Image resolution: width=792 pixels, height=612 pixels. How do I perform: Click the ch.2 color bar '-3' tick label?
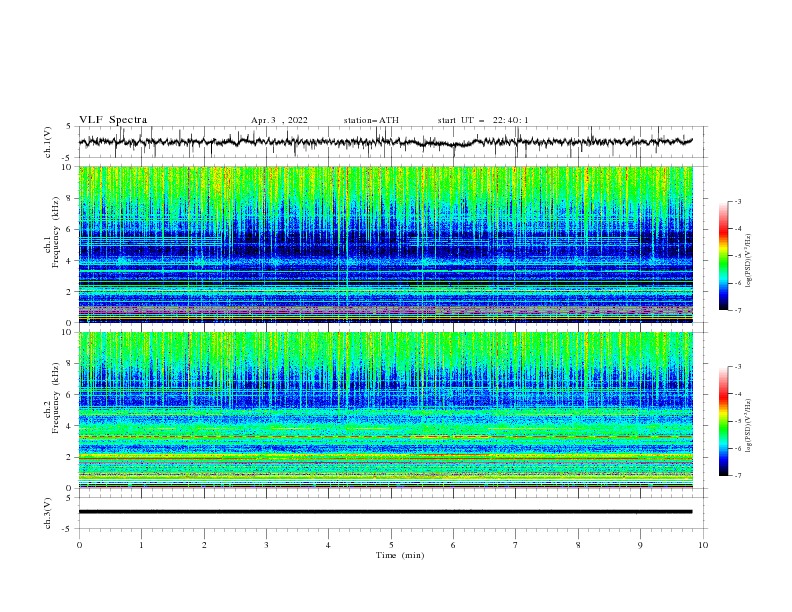[737, 367]
